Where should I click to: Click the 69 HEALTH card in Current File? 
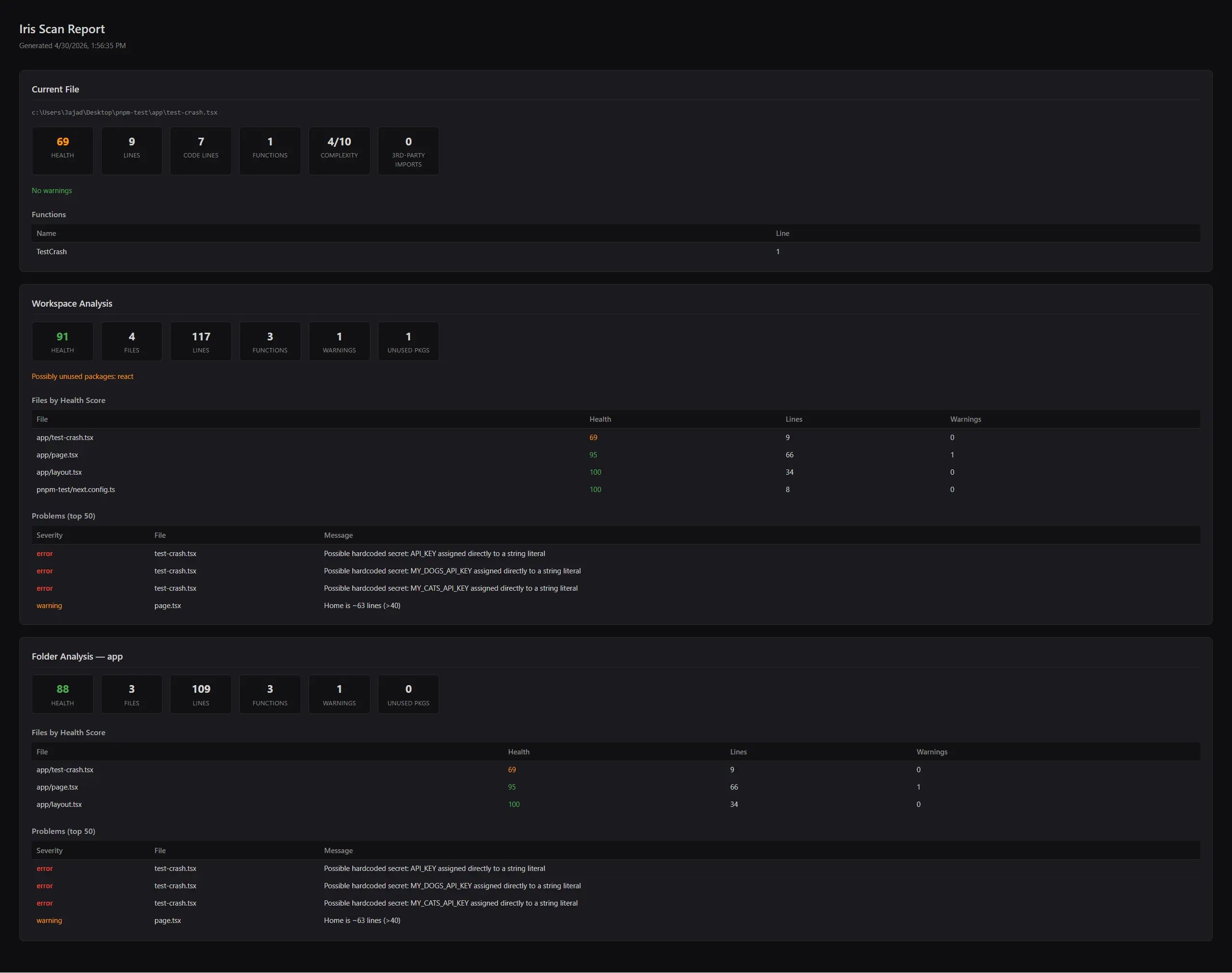[63, 151]
